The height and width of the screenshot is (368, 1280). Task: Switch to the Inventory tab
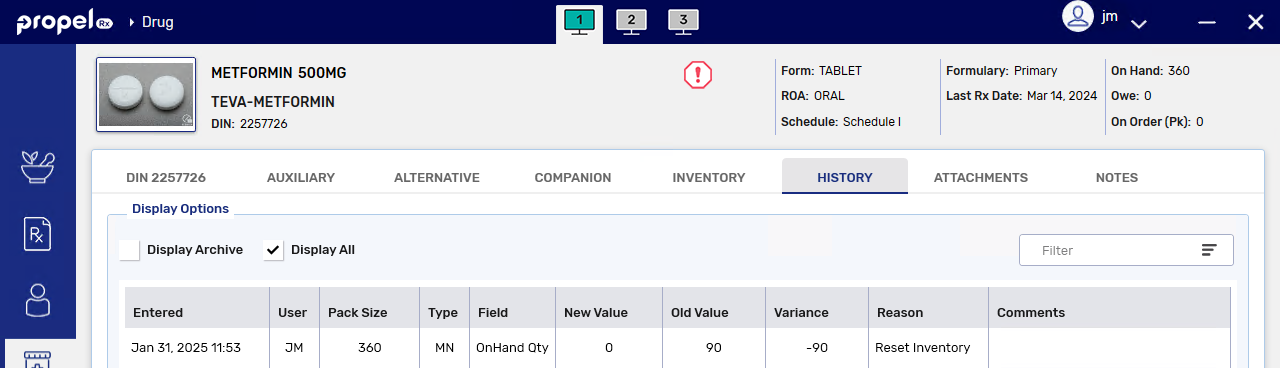(x=708, y=177)
